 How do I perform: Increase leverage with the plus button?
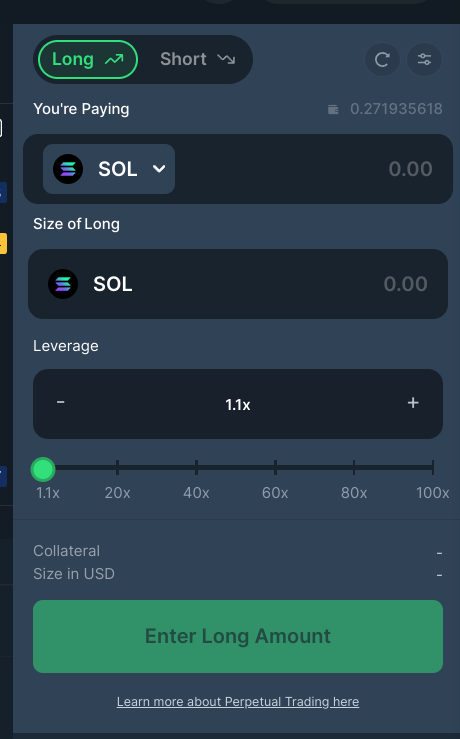tap(413, 403)
